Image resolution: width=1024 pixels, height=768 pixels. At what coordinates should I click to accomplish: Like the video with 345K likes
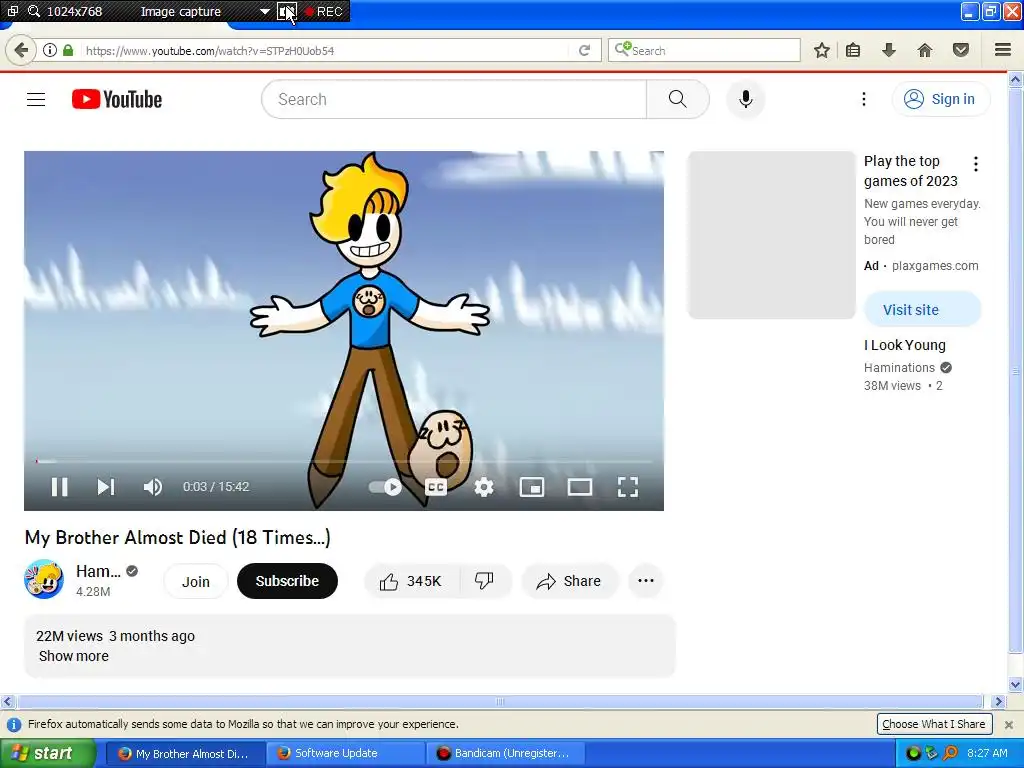411,581
